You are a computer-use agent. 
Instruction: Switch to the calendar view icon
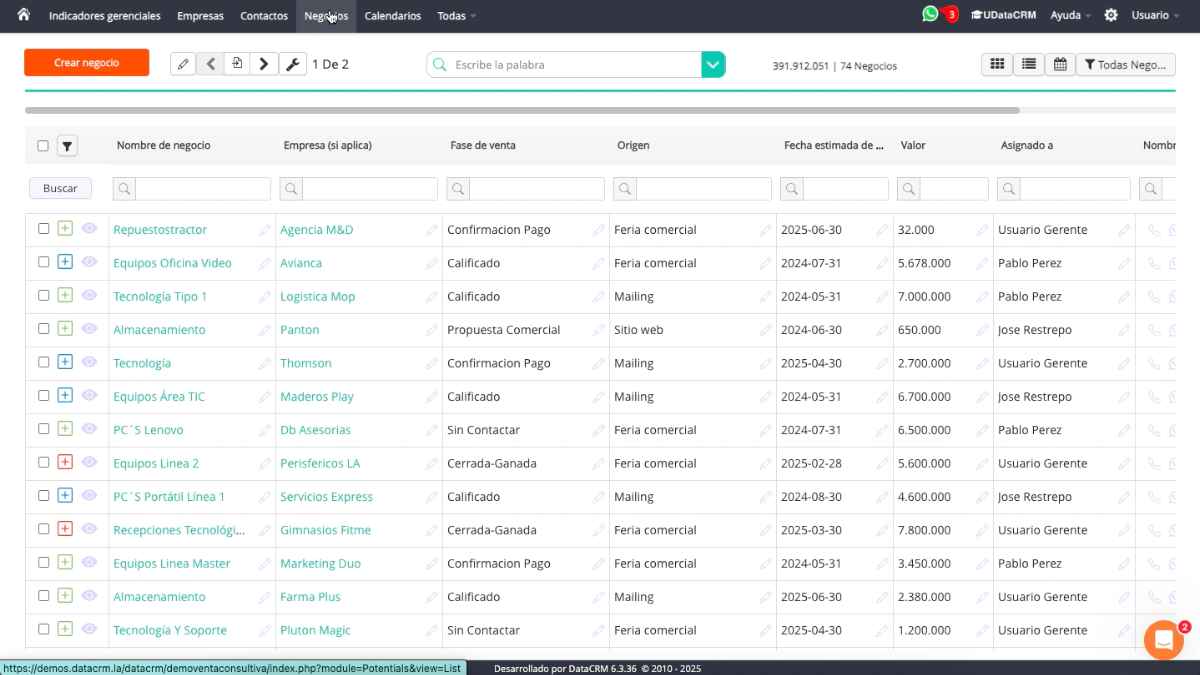coord(1060,64)
